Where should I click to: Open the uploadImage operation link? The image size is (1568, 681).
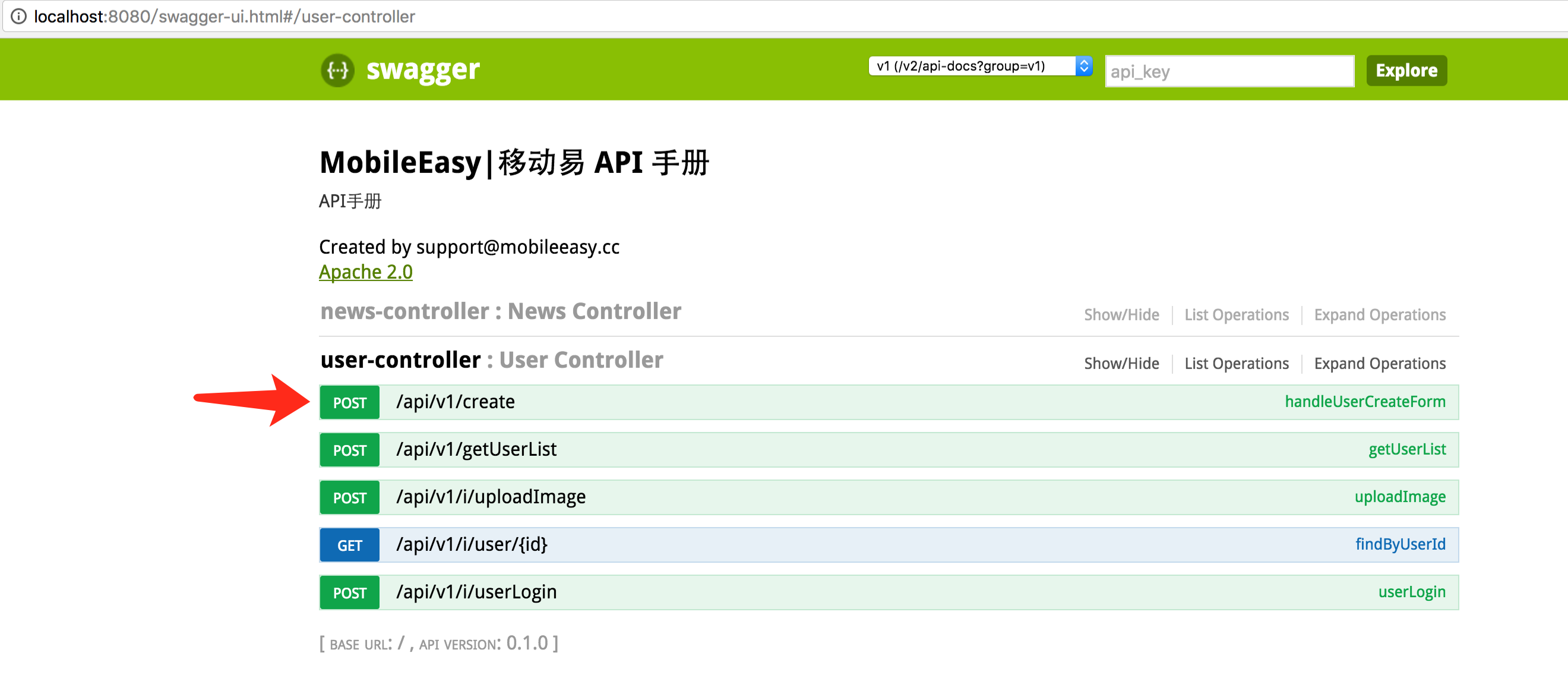1399,497
